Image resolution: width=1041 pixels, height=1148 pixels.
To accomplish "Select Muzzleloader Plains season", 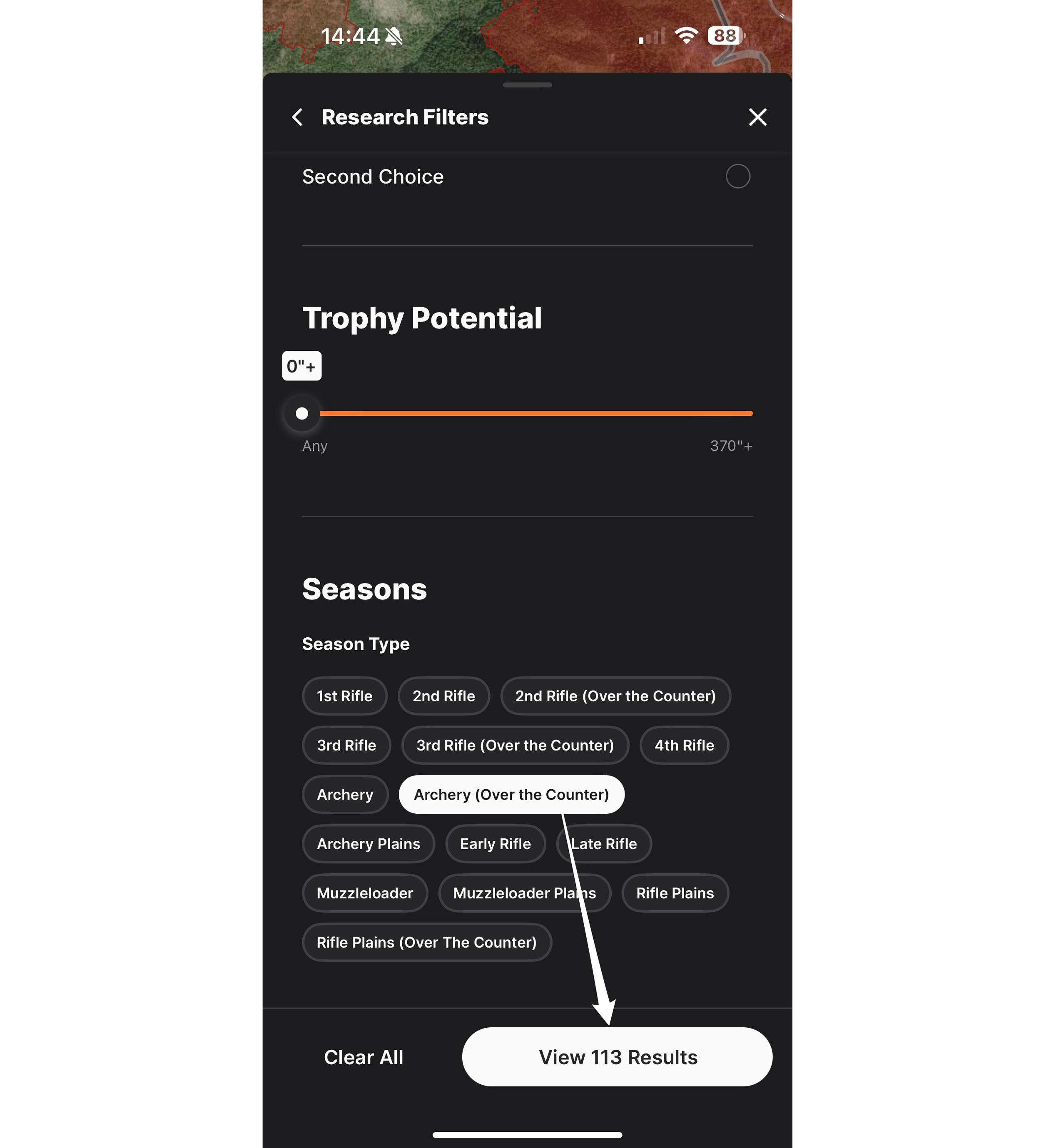I will (x=524, y=893).
